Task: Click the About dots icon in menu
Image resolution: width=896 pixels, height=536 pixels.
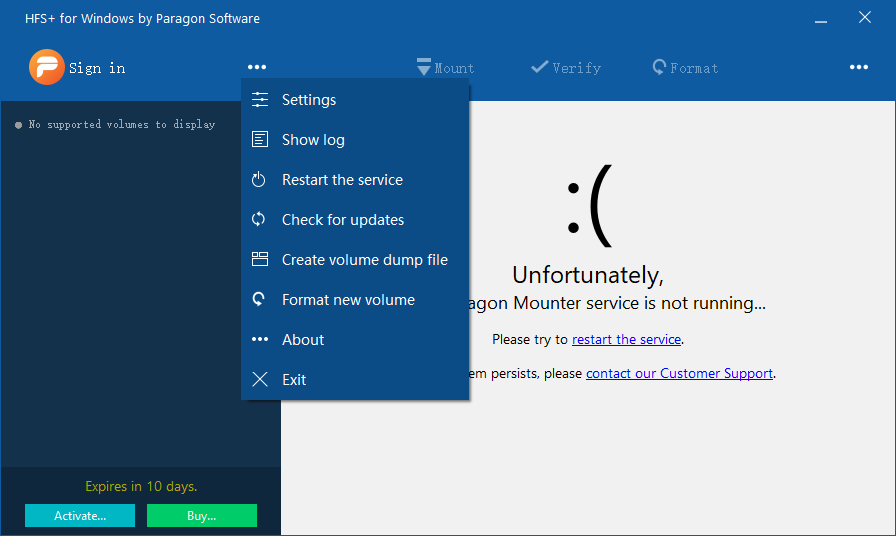Action: 260,340
